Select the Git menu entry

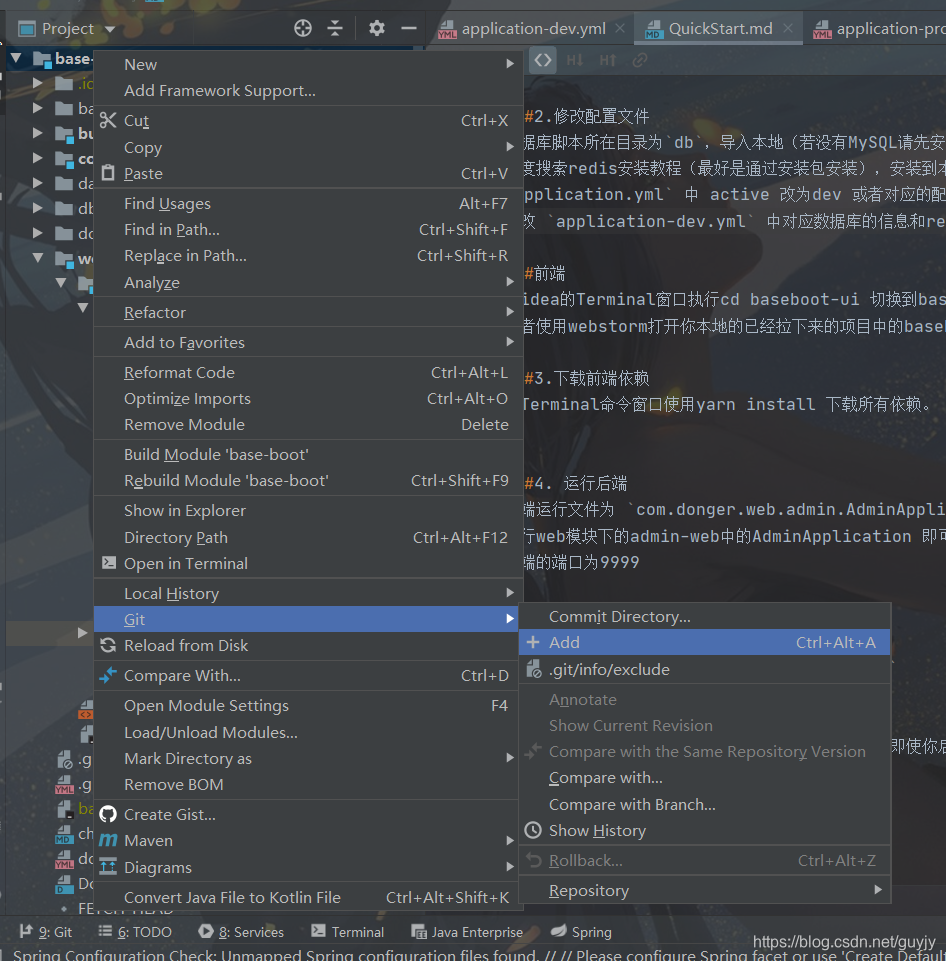[308, 619]
